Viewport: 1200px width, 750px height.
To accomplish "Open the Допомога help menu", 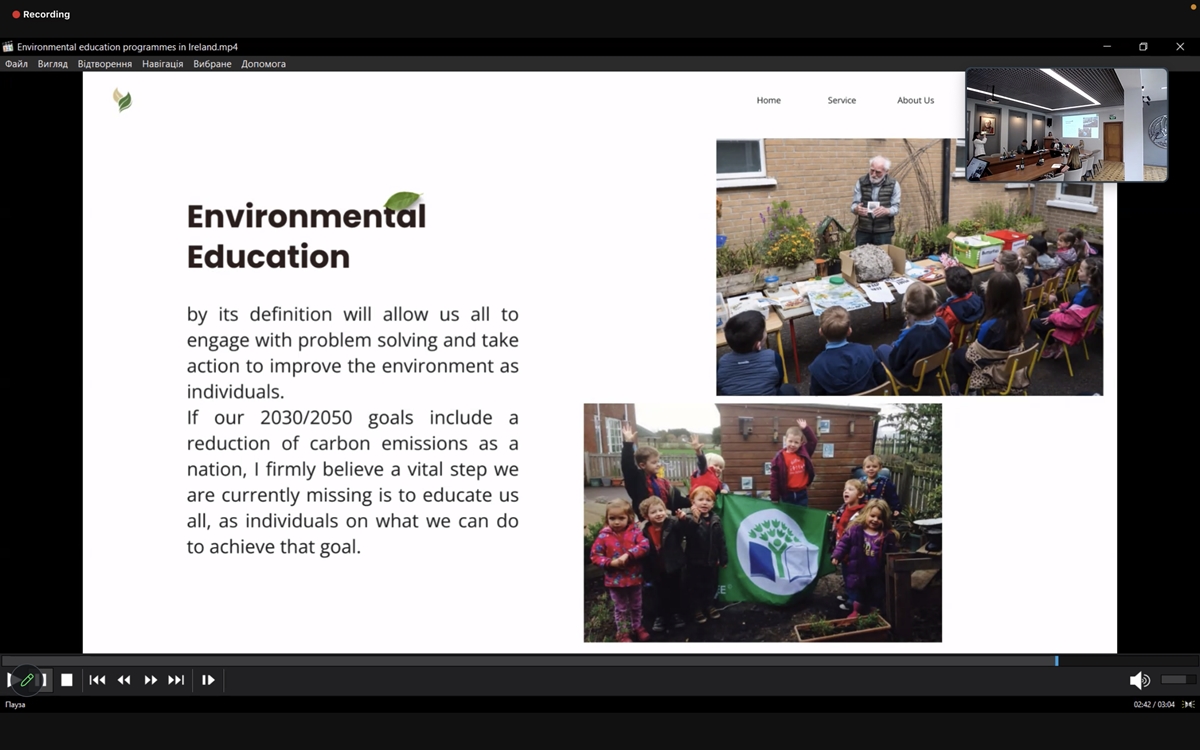I will coord(263,64).
